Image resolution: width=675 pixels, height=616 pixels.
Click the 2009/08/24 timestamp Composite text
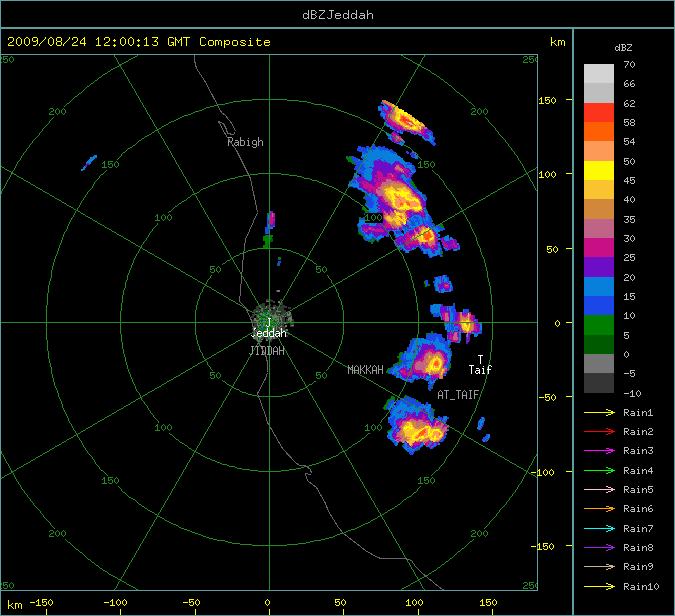tap(139, 42)
